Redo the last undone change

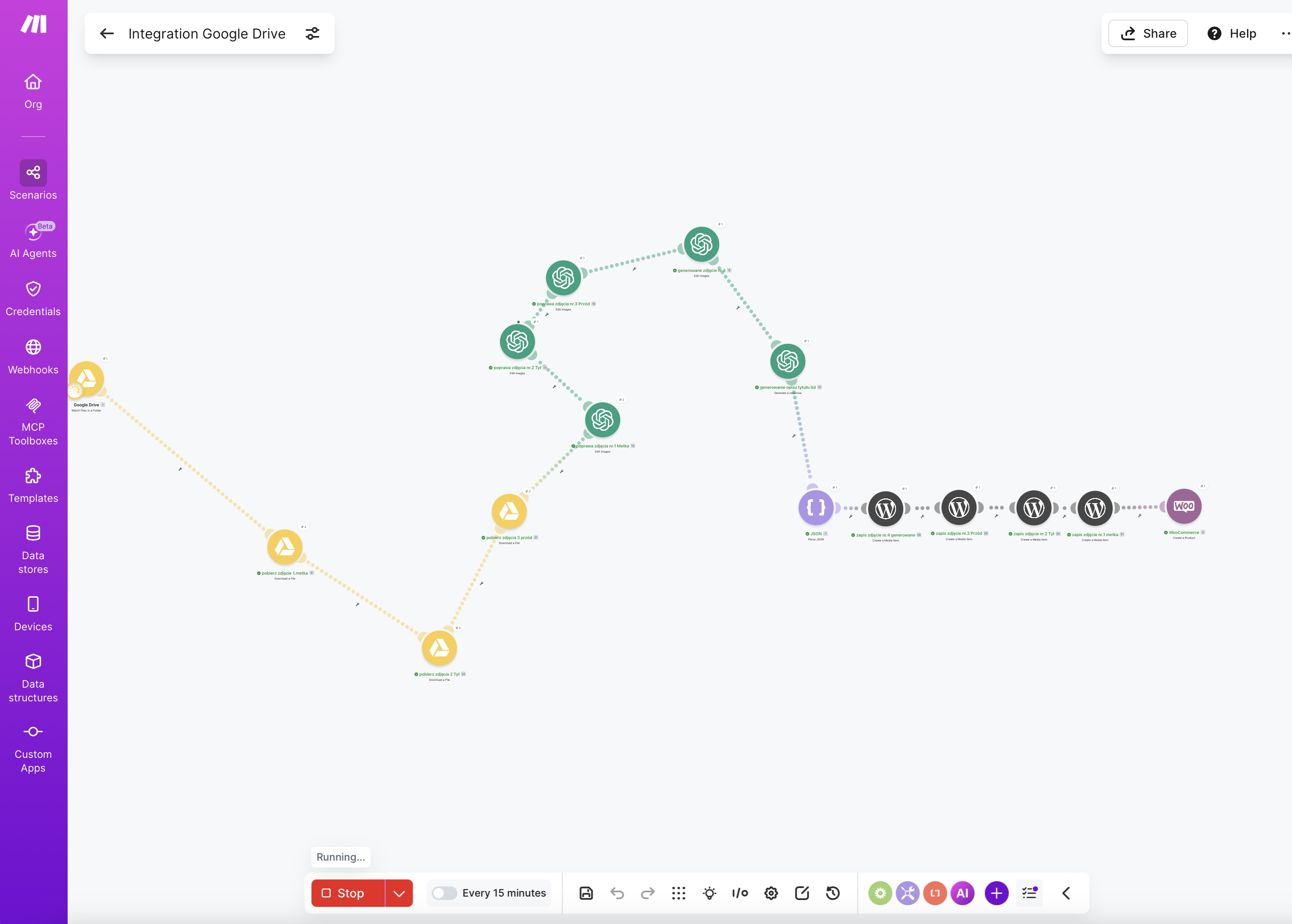point(648,893)
